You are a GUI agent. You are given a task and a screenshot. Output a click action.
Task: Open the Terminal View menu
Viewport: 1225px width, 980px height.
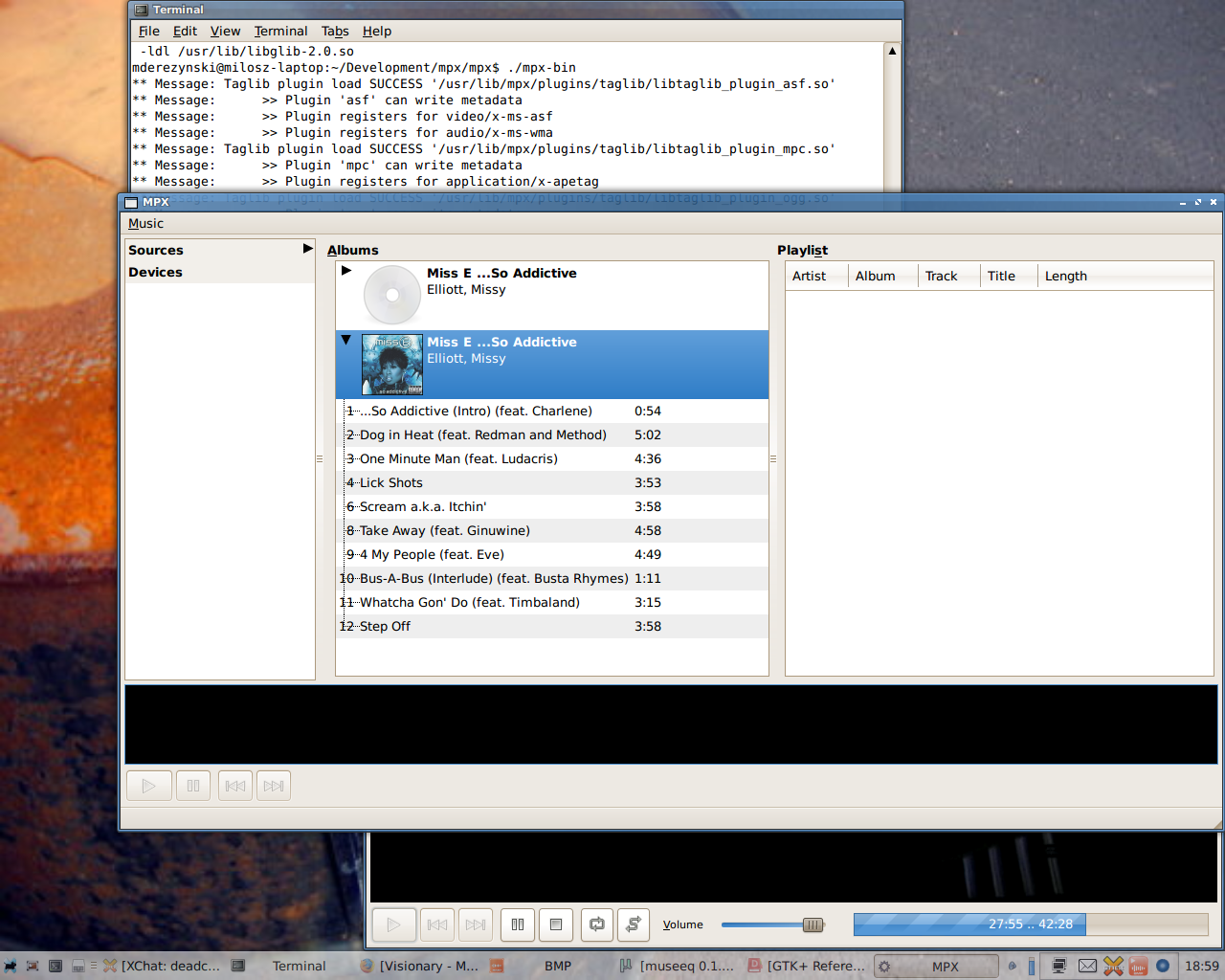[226, 31]
